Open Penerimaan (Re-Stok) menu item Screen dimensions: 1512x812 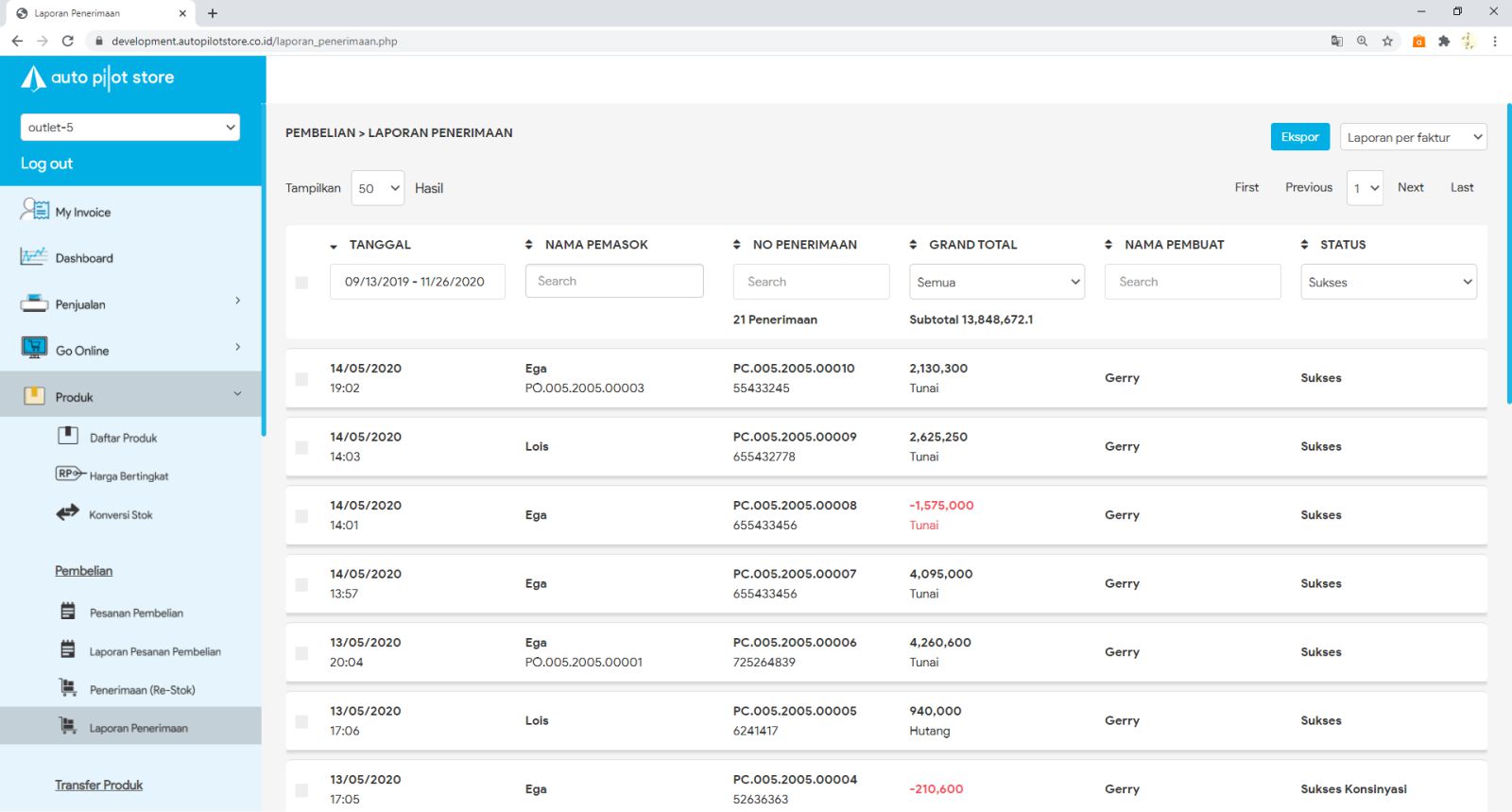(x=142, y=690)
